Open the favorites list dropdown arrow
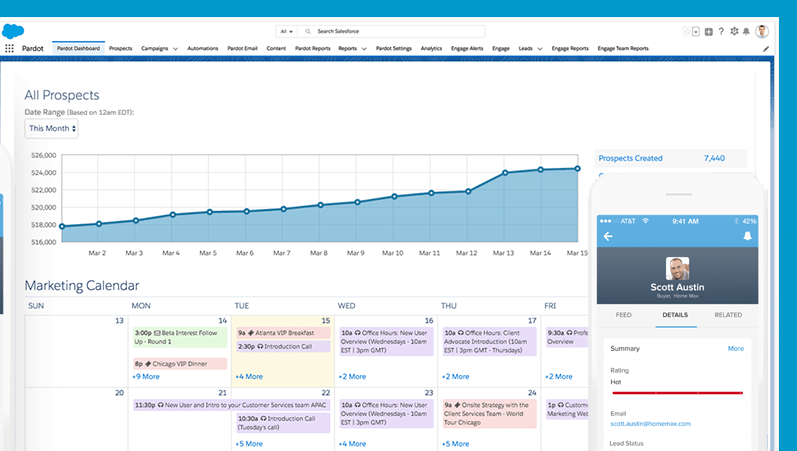The height and width of the screenshot is (451, 797). [696, 32]
